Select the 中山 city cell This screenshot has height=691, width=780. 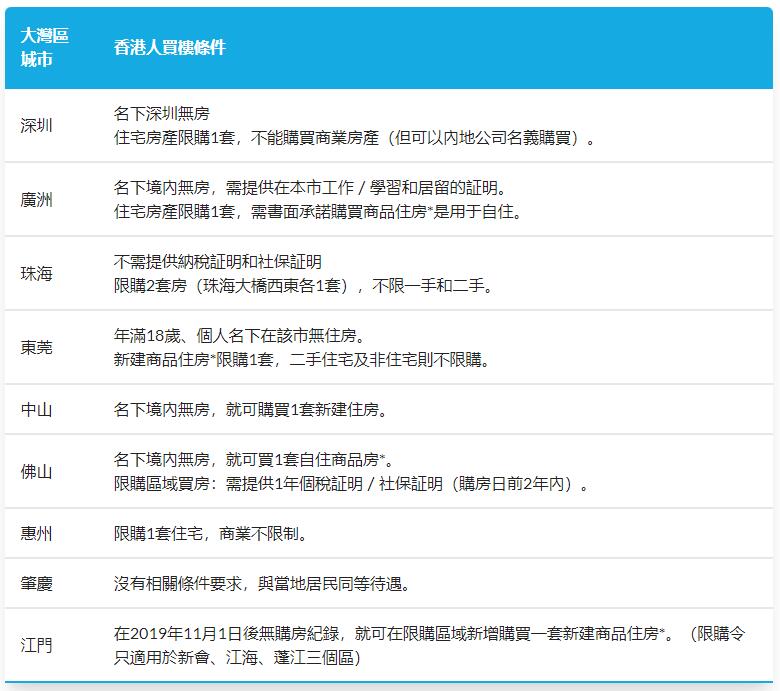coord(36,409)
